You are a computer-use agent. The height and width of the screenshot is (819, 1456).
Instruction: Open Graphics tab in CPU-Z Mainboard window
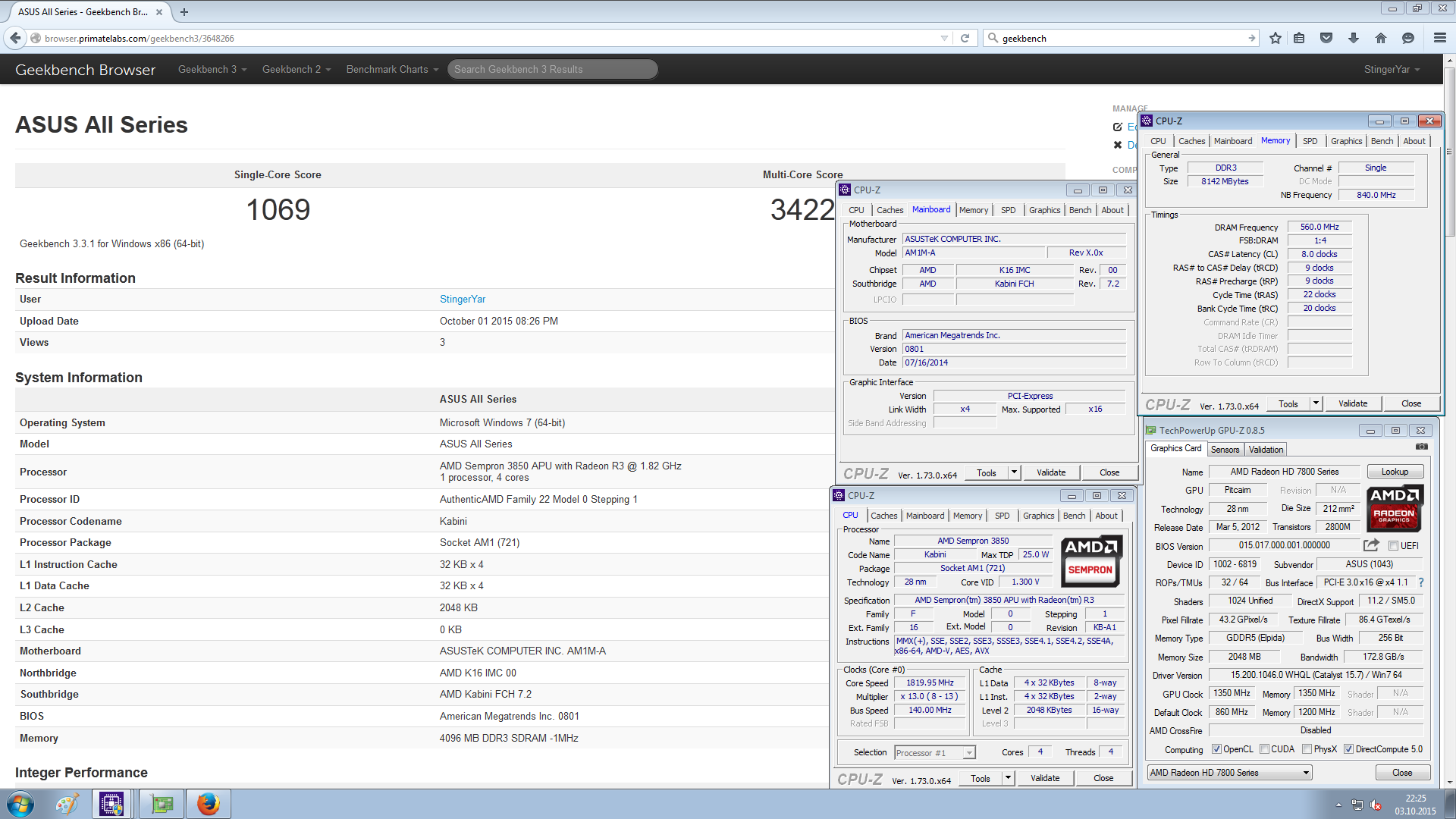tap(1044, 210)
